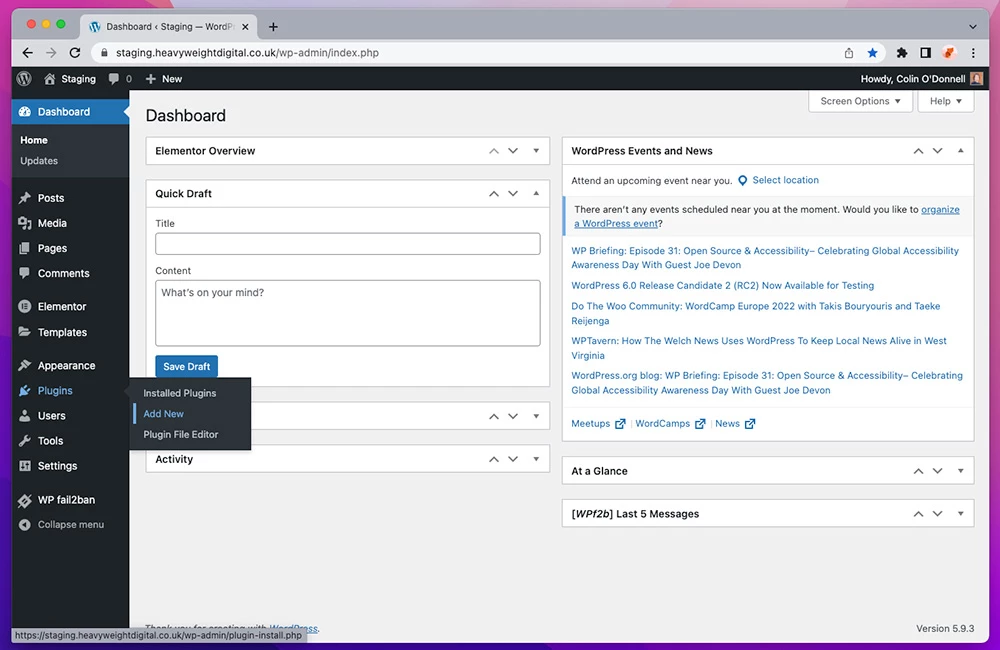The image size is (1000, 650).
Task: Open the Help dropdown tab
Action: (945, 101)
